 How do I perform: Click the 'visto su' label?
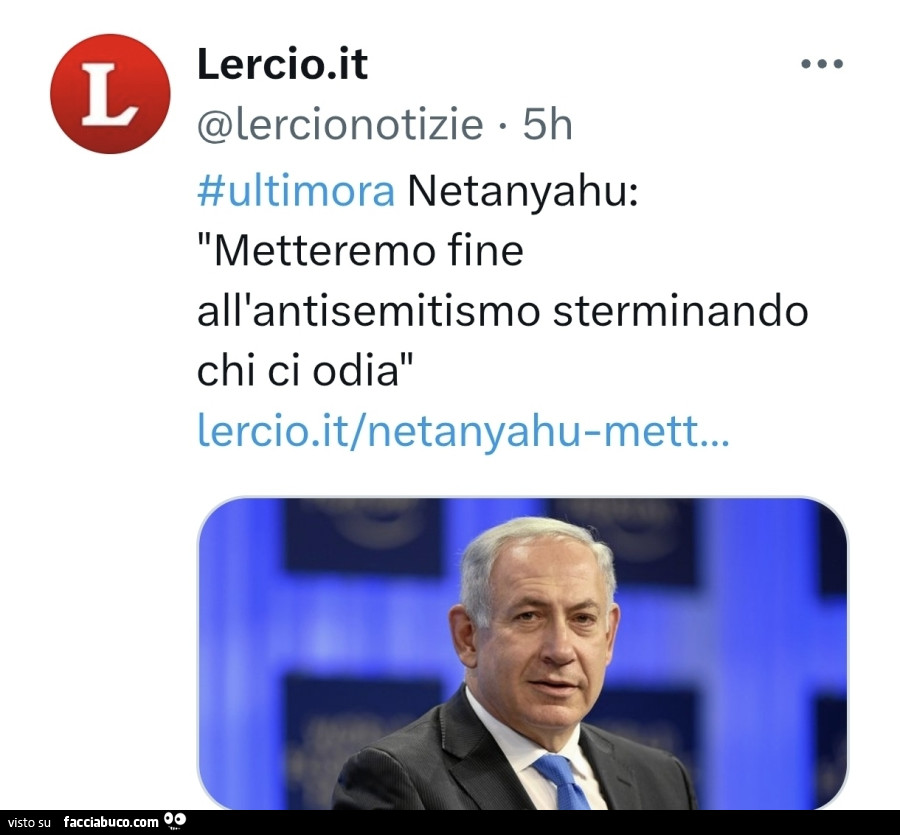pos(29,822)
